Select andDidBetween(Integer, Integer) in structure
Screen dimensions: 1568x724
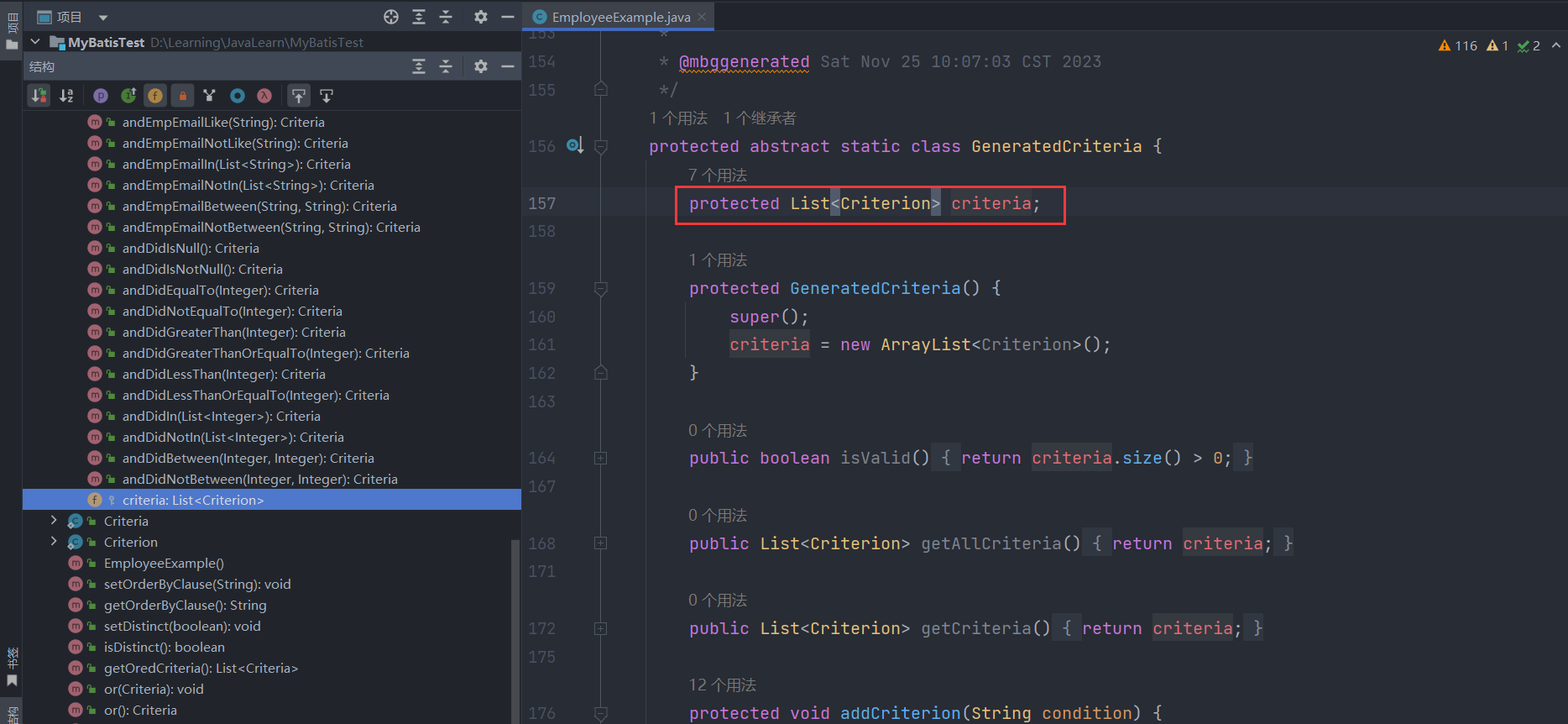pyautogui.click(x=248, y=459)
